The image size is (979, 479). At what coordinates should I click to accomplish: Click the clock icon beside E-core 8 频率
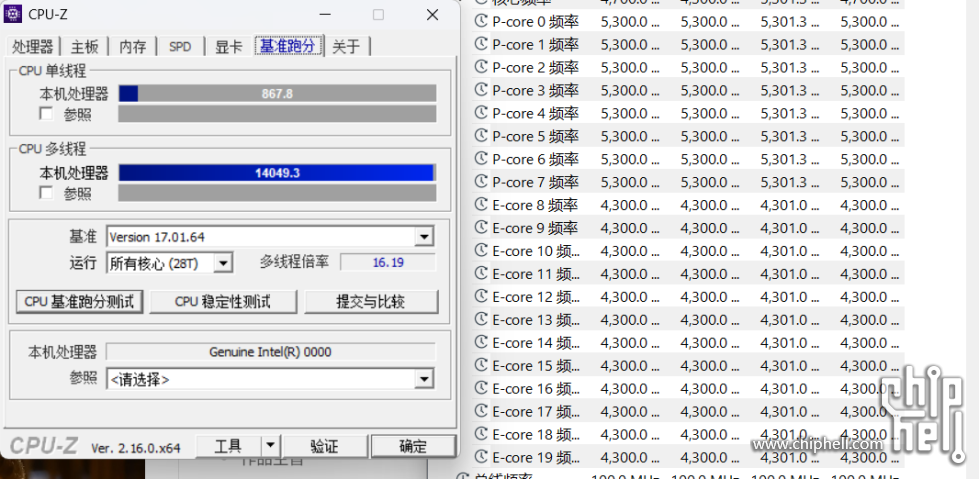pos(481,205)
